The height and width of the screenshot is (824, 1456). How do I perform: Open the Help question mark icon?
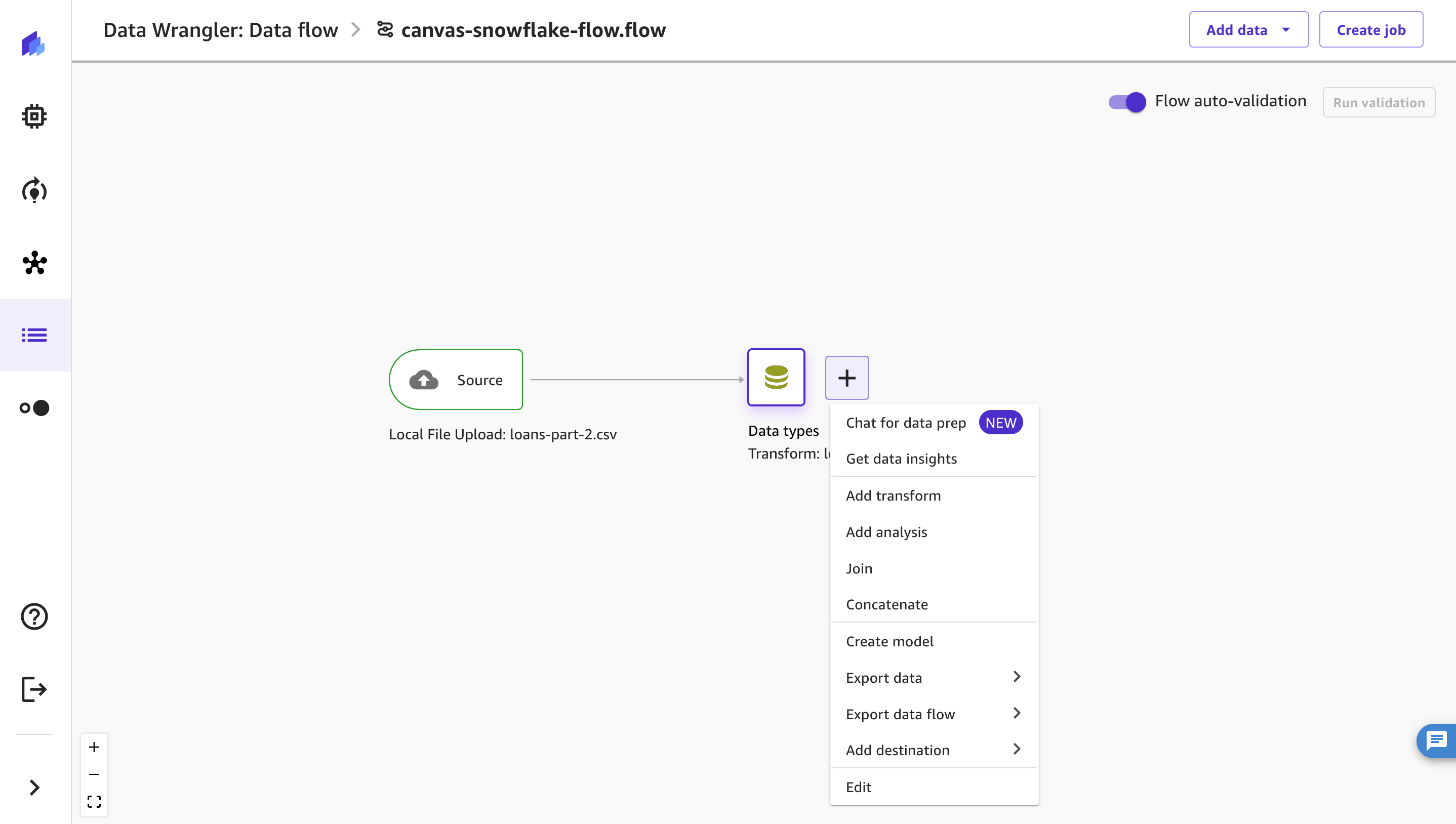34,616
